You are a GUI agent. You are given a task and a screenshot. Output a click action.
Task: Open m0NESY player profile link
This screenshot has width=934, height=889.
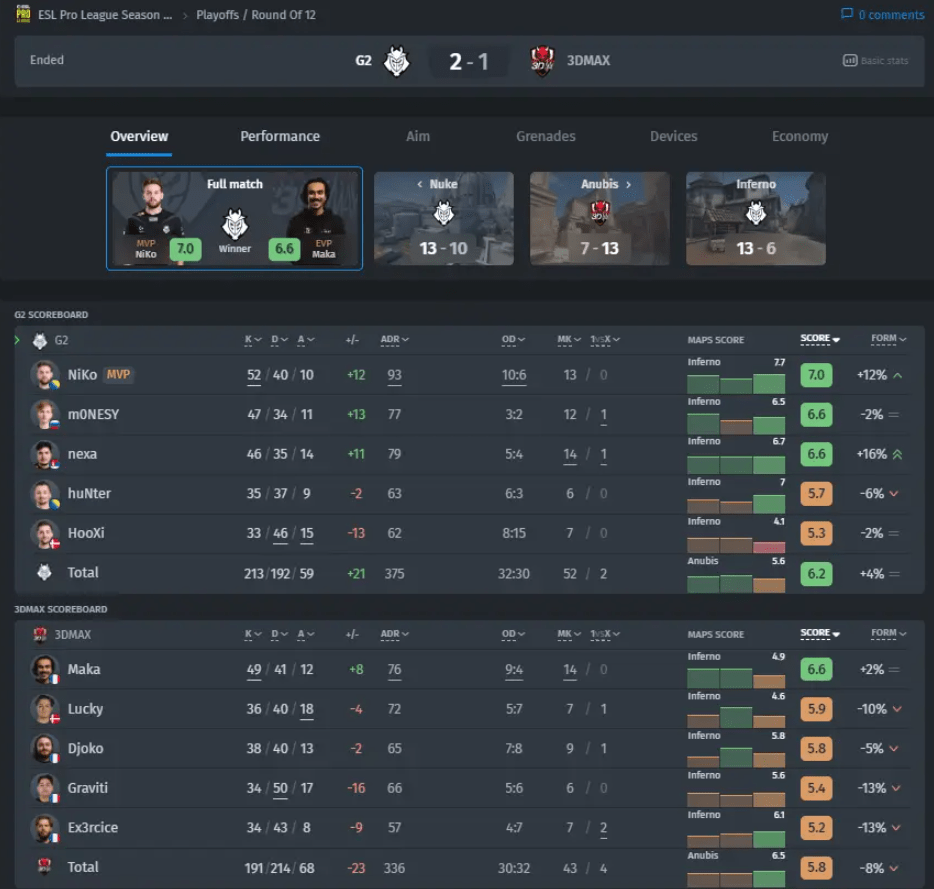[94, 414]
